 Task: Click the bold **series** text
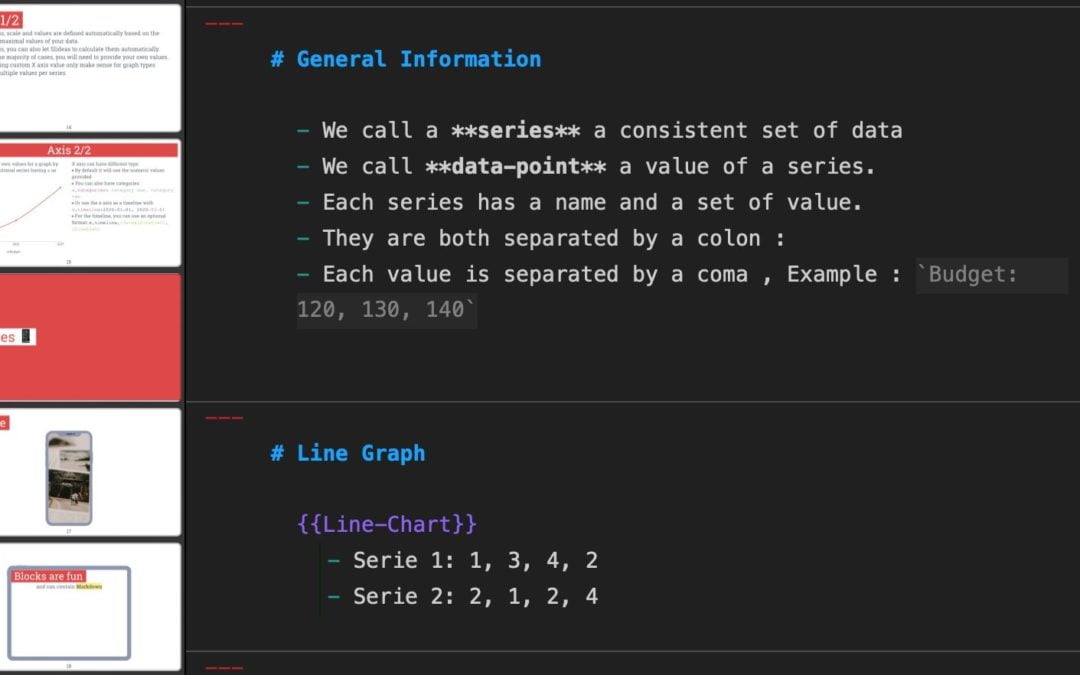515,130
